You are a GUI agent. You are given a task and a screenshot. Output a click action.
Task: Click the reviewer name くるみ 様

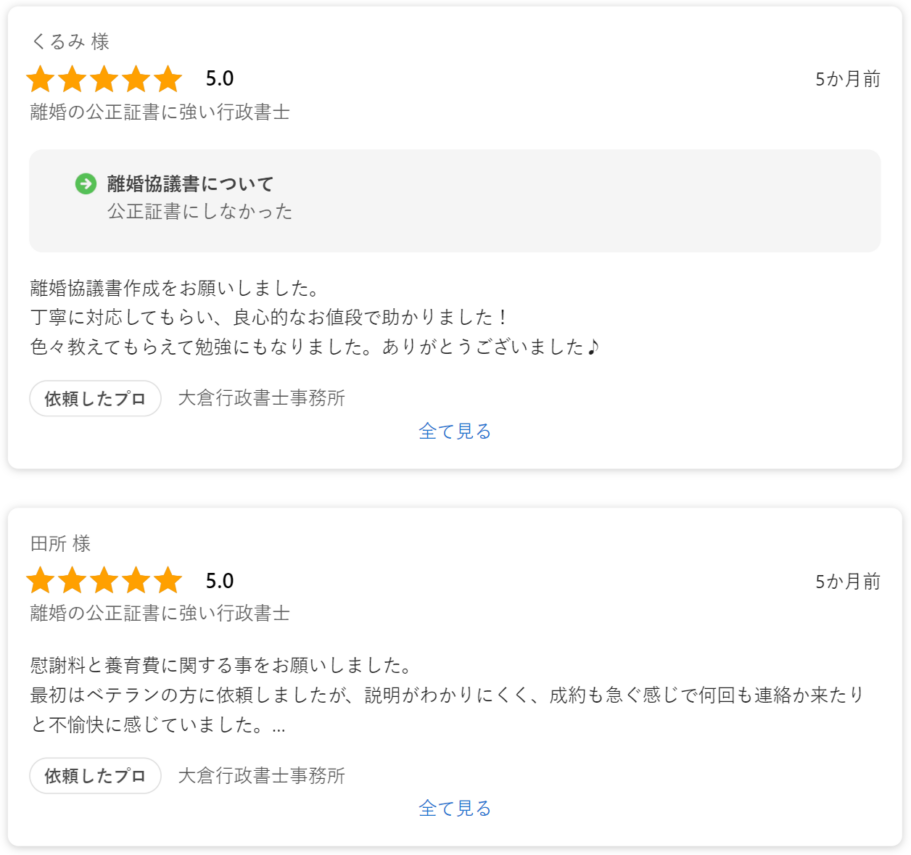tap(70, 42)
